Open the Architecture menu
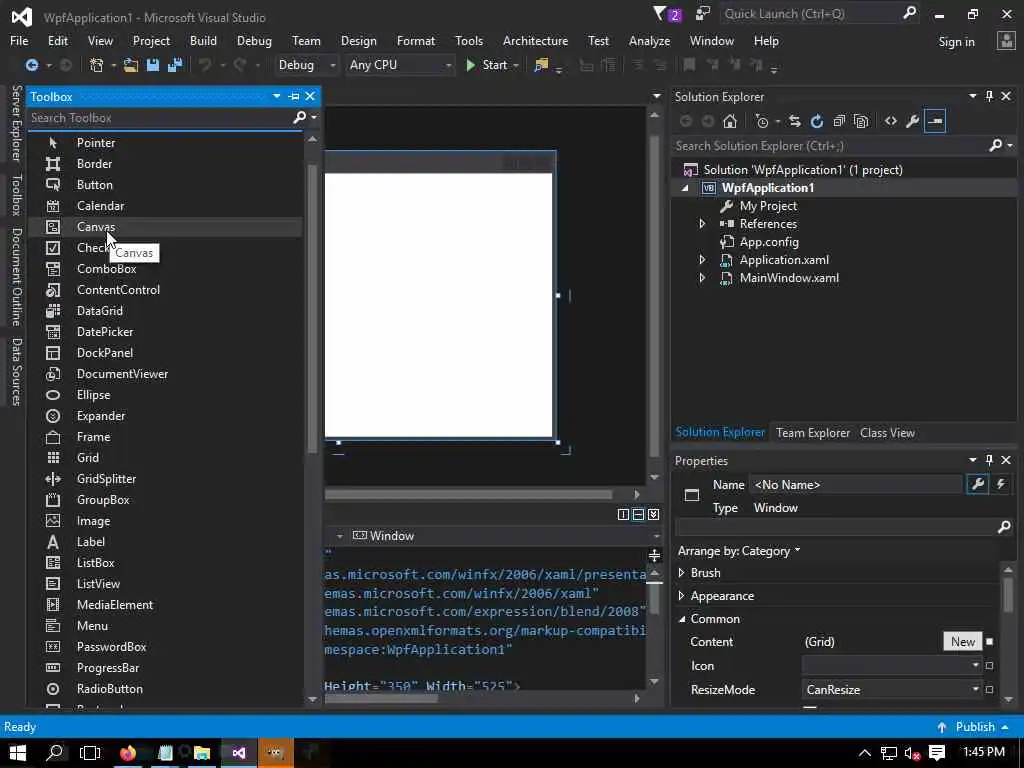The width and height of the screenshot is (1024, 768). (x=535, y=40)
